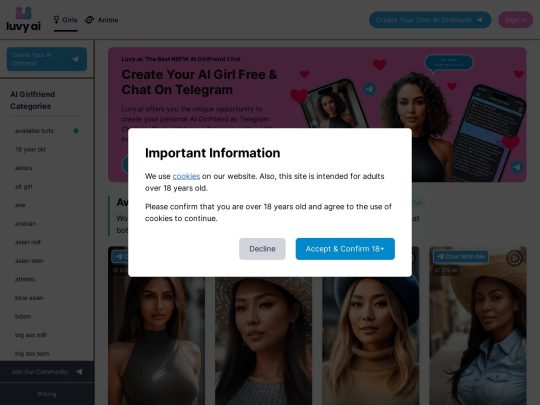This screenshot has height=405, width=540.
Task: Click the luvy ai logo
Action: [x=23, y=20]
